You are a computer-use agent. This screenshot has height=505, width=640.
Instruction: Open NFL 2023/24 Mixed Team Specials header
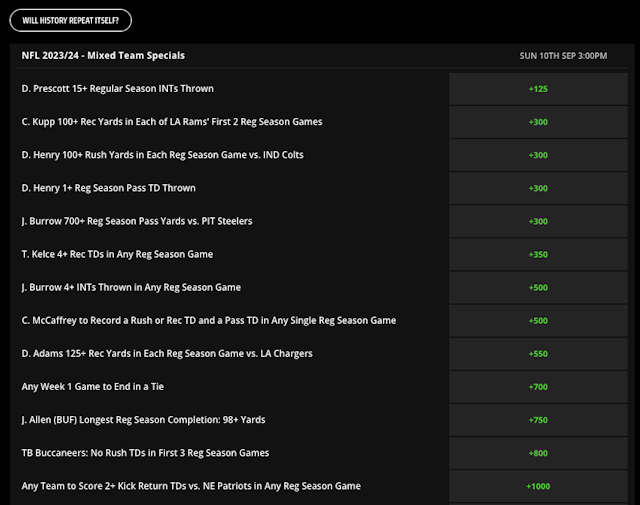(103, 56)
